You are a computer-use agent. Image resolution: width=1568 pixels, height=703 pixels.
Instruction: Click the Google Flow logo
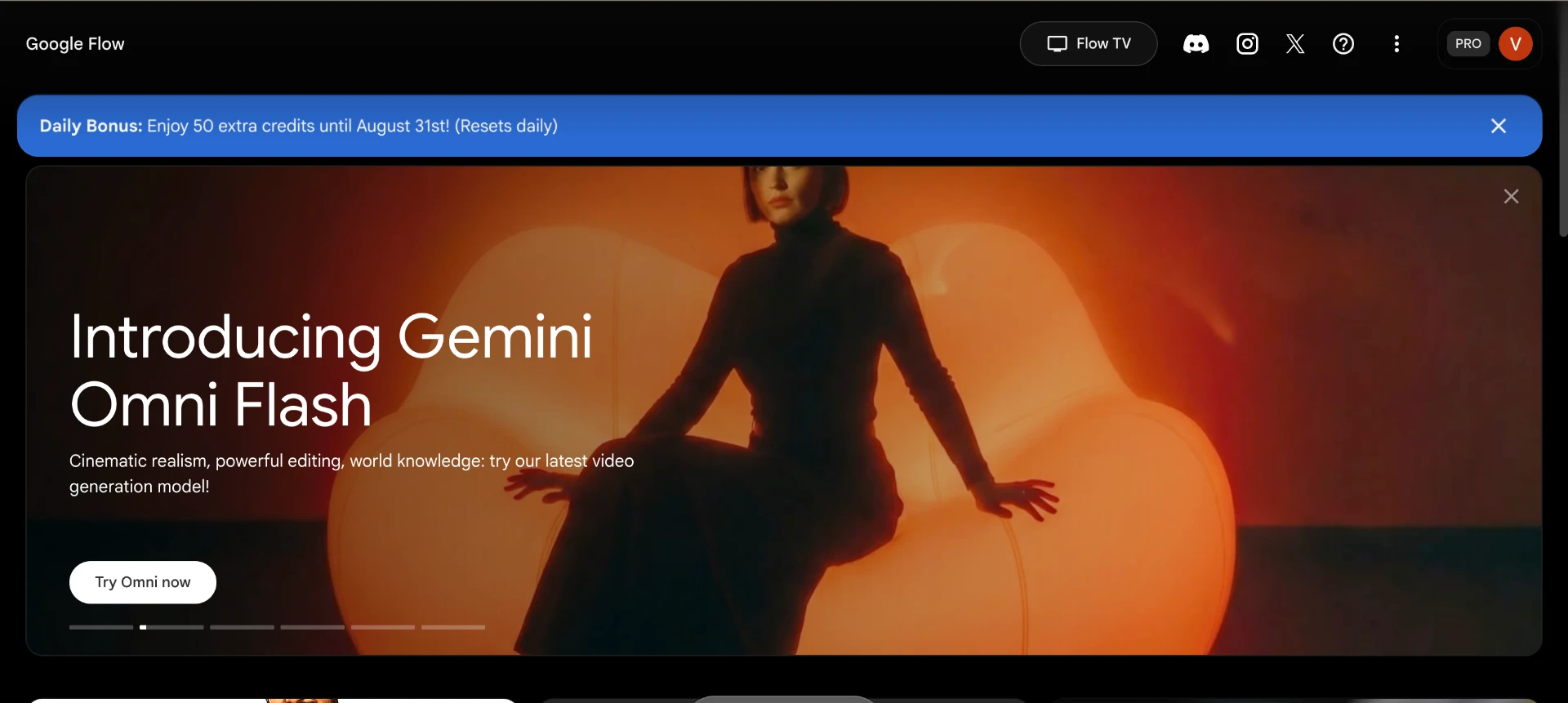tap(75, 44)
